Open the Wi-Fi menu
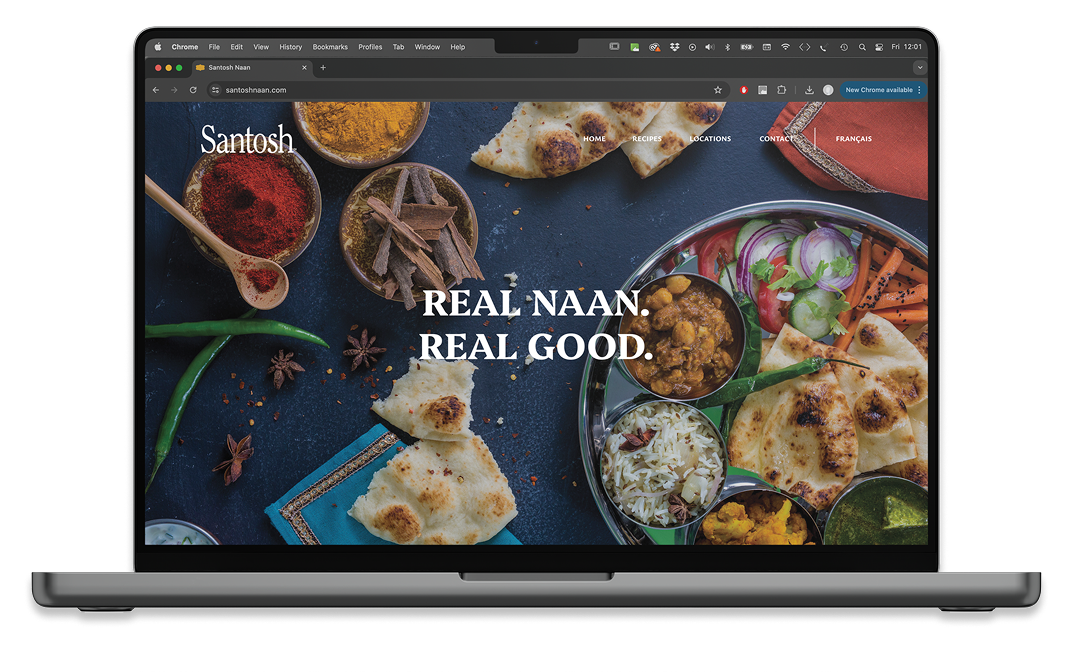The image size is (1074, 672). tap(786, 47)
